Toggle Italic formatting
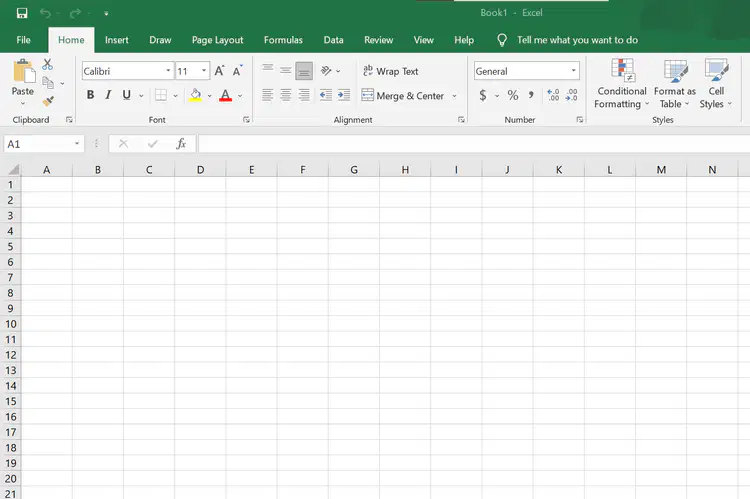Screen dimensions: 750x499 click(108, 95)
